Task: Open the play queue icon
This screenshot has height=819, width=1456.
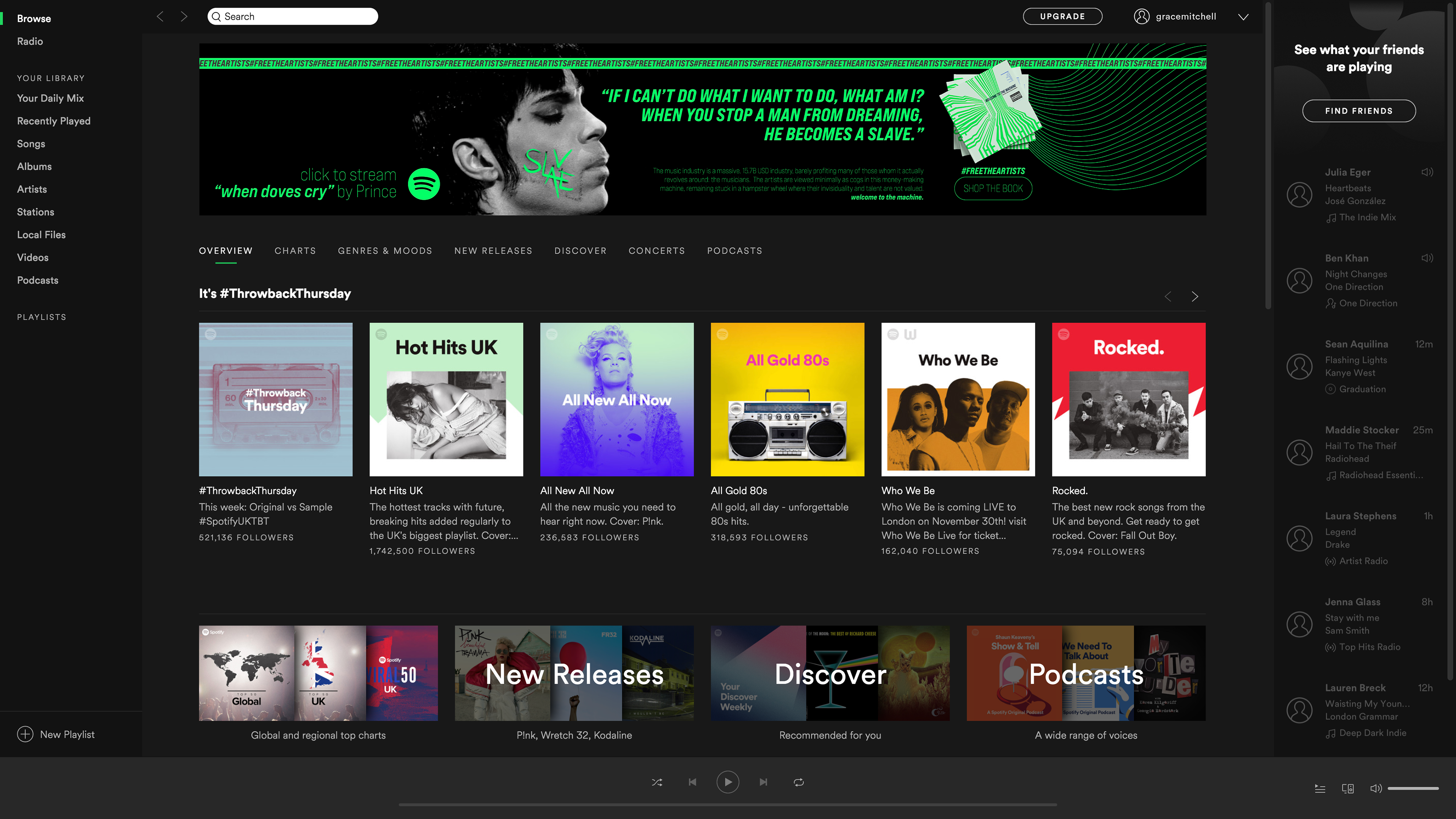Action: tap(1320, 789)
